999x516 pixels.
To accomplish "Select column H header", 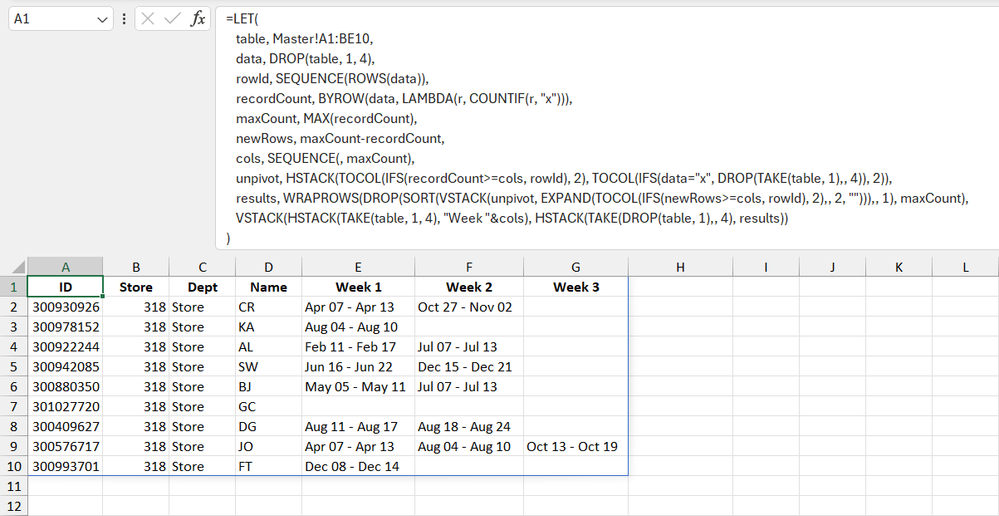I will click(680, 268).
